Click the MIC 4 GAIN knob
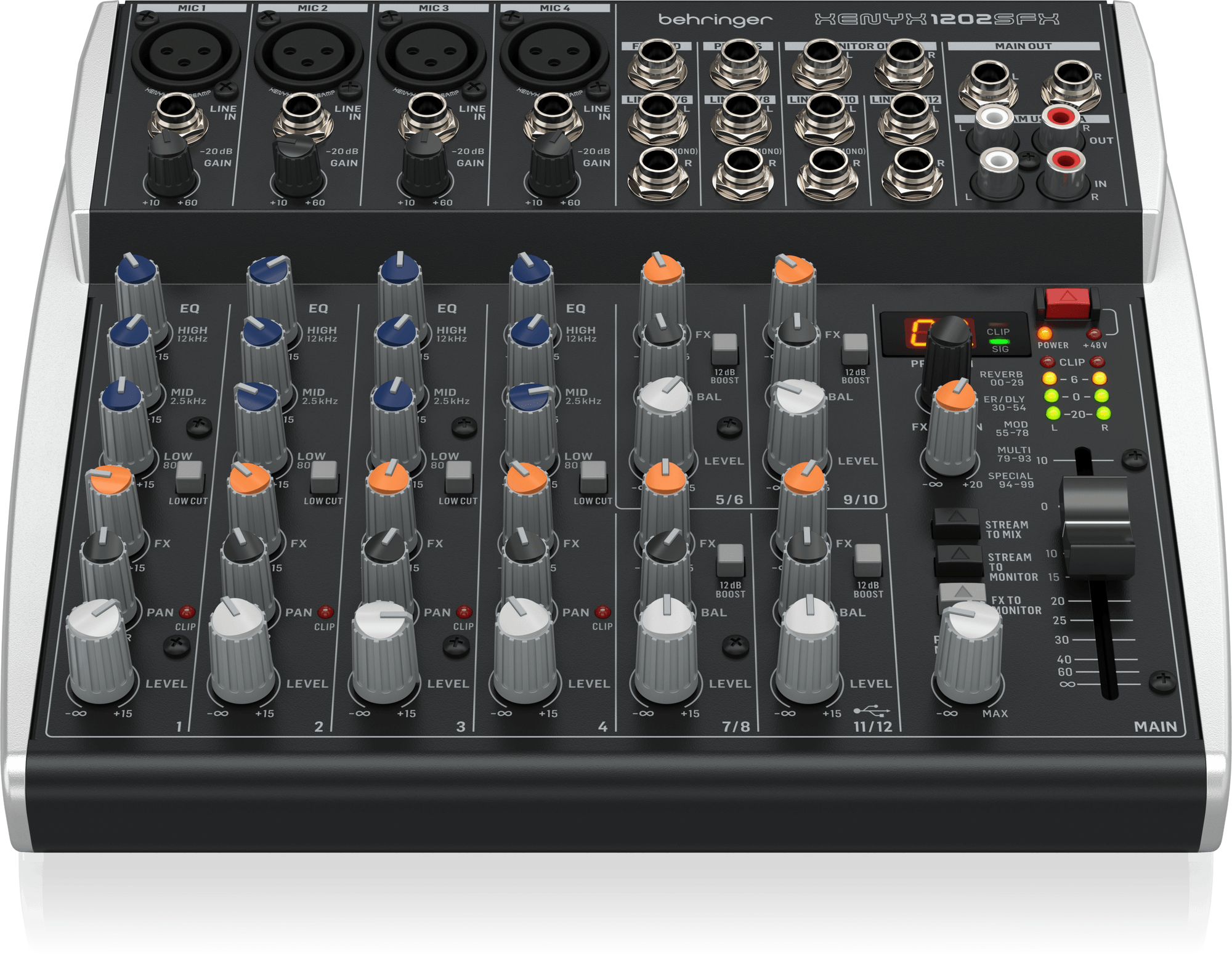Image resolution: width=1232 pixels, height=956 pixels. [553, 162]
